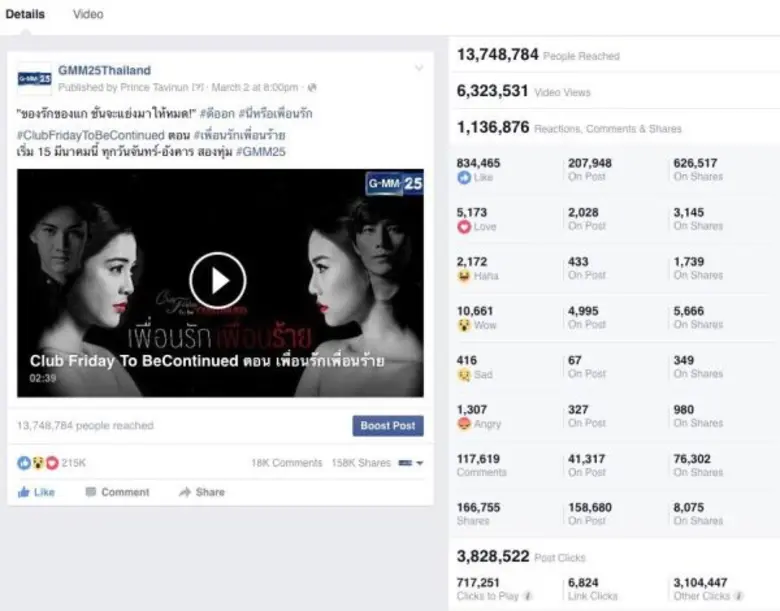
Task: Click the GMM25Thailand page avatar
Action: (x=35, y=78)
